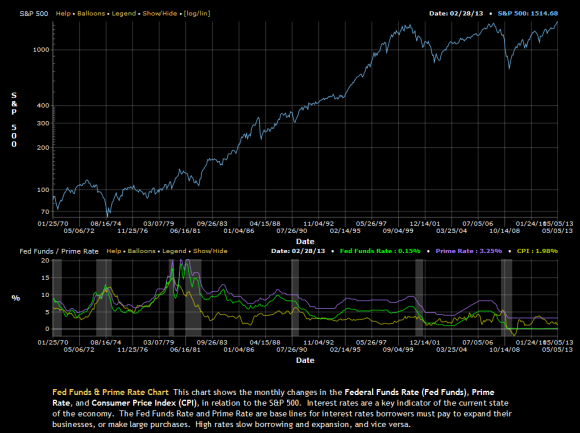
Task: Open Help link in S&P 500 chart
Action: [63, 14]
